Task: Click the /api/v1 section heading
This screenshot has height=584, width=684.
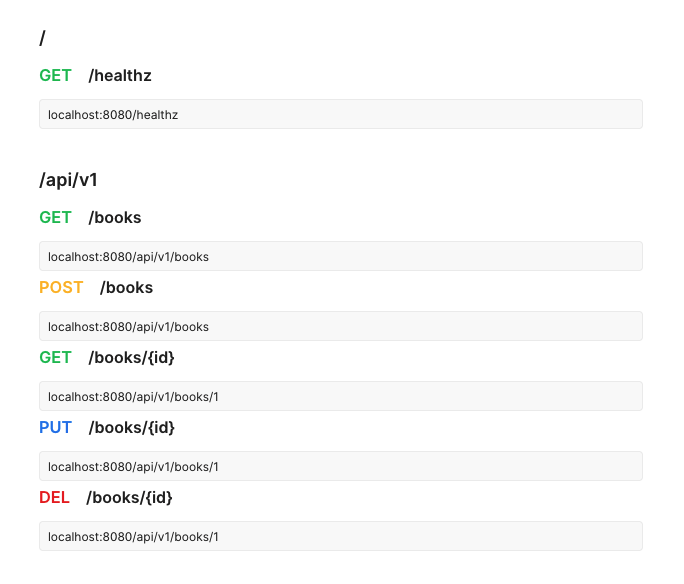Action: pos(68,180)
